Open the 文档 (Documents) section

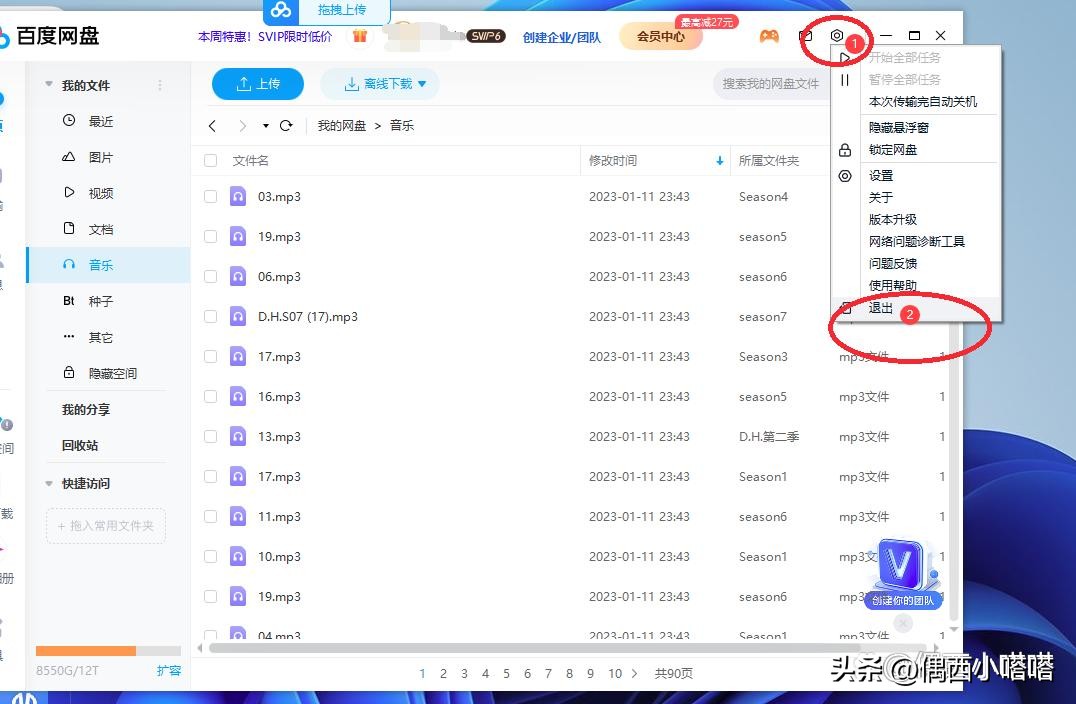[101, 228]
